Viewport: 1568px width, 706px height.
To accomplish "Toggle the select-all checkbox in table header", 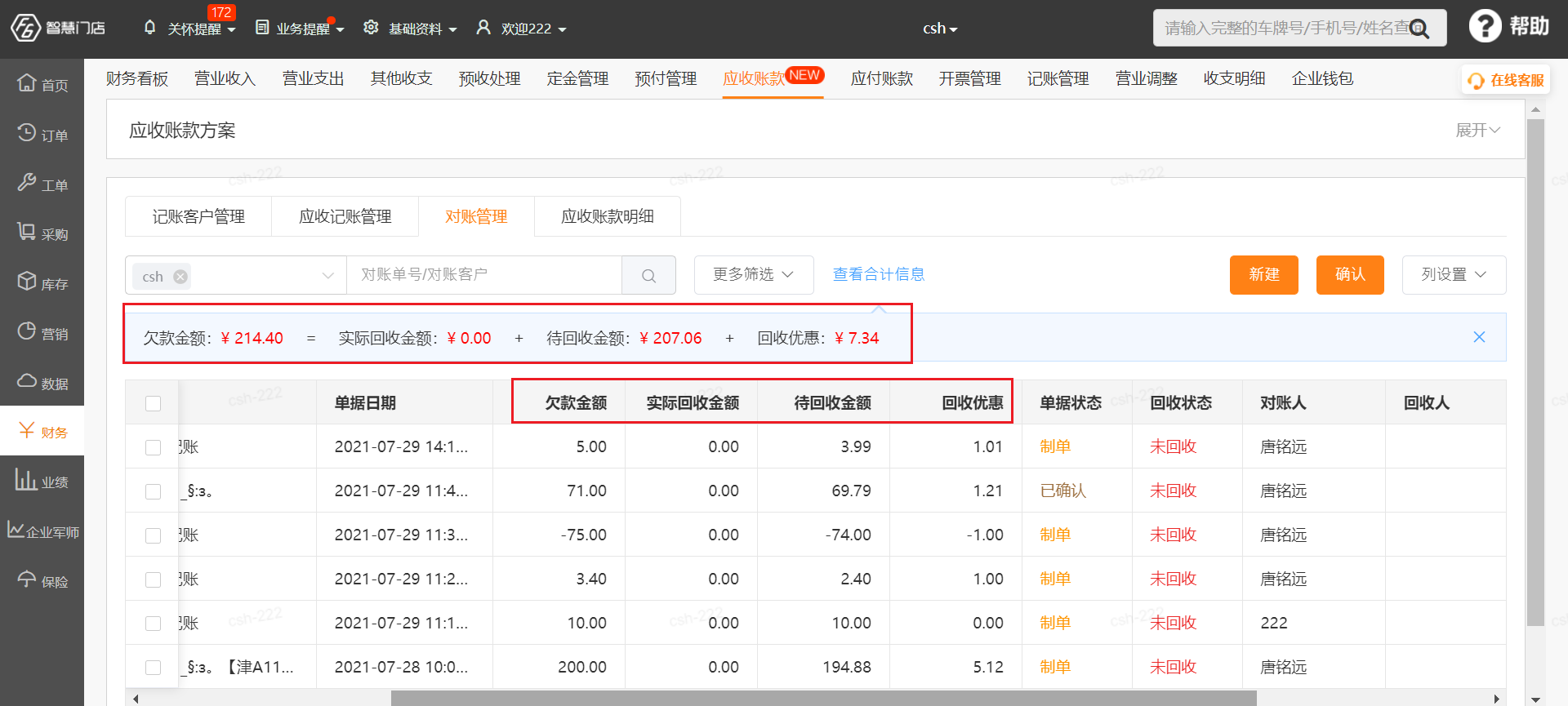I will coord(153,403).
